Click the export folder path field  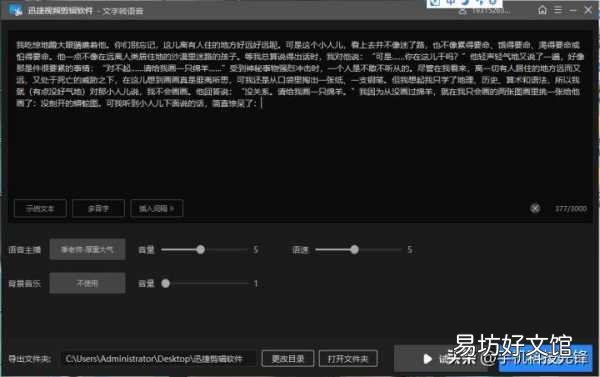[159, 359]
